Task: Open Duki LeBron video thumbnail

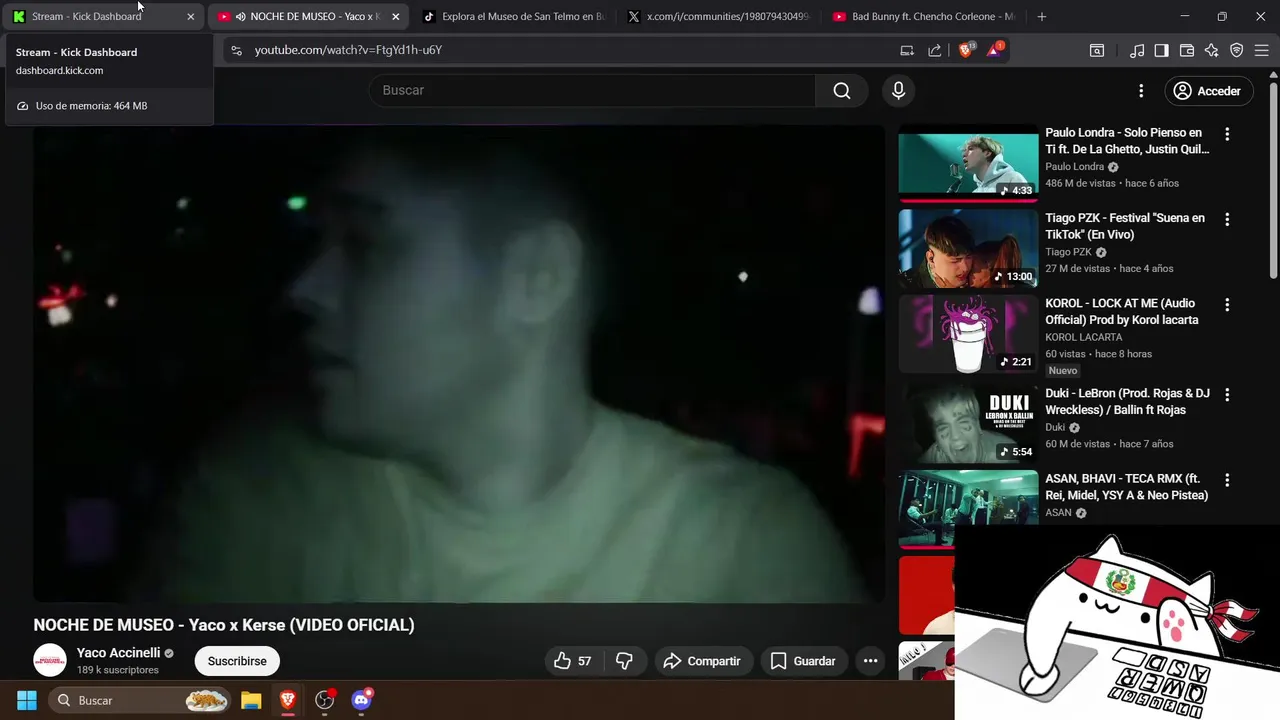Action: point(968,424)
